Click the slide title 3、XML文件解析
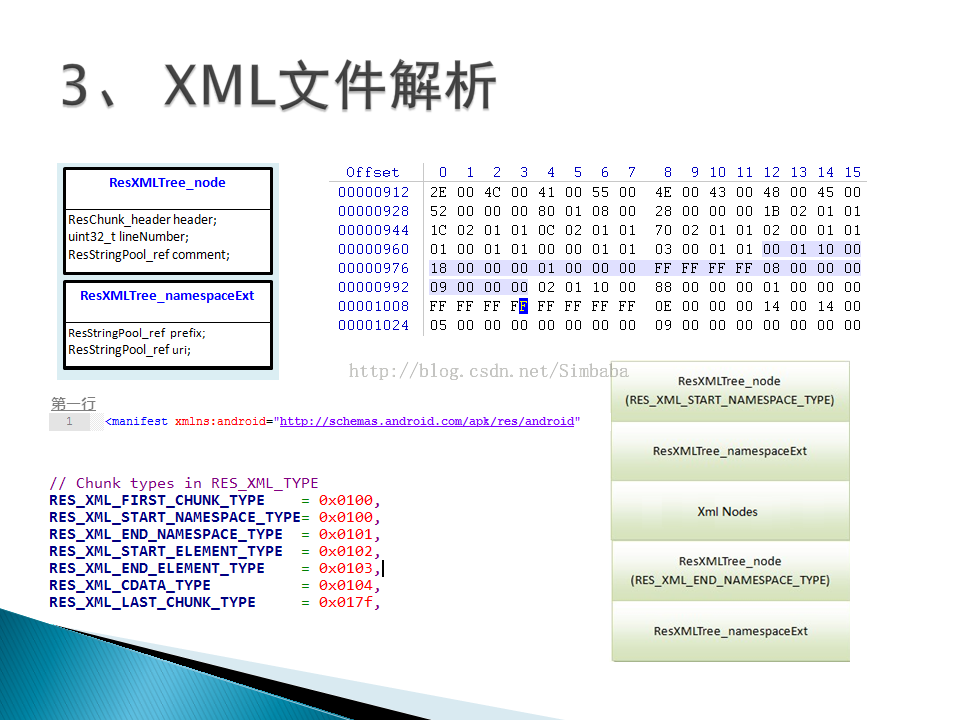Screen dimensions: 960x720 (x=279, y=84)
